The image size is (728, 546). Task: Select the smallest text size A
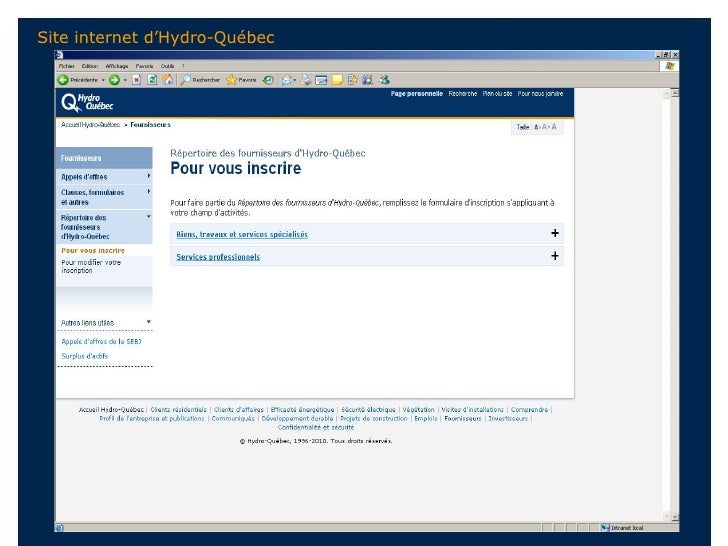[x=536, y=127]
